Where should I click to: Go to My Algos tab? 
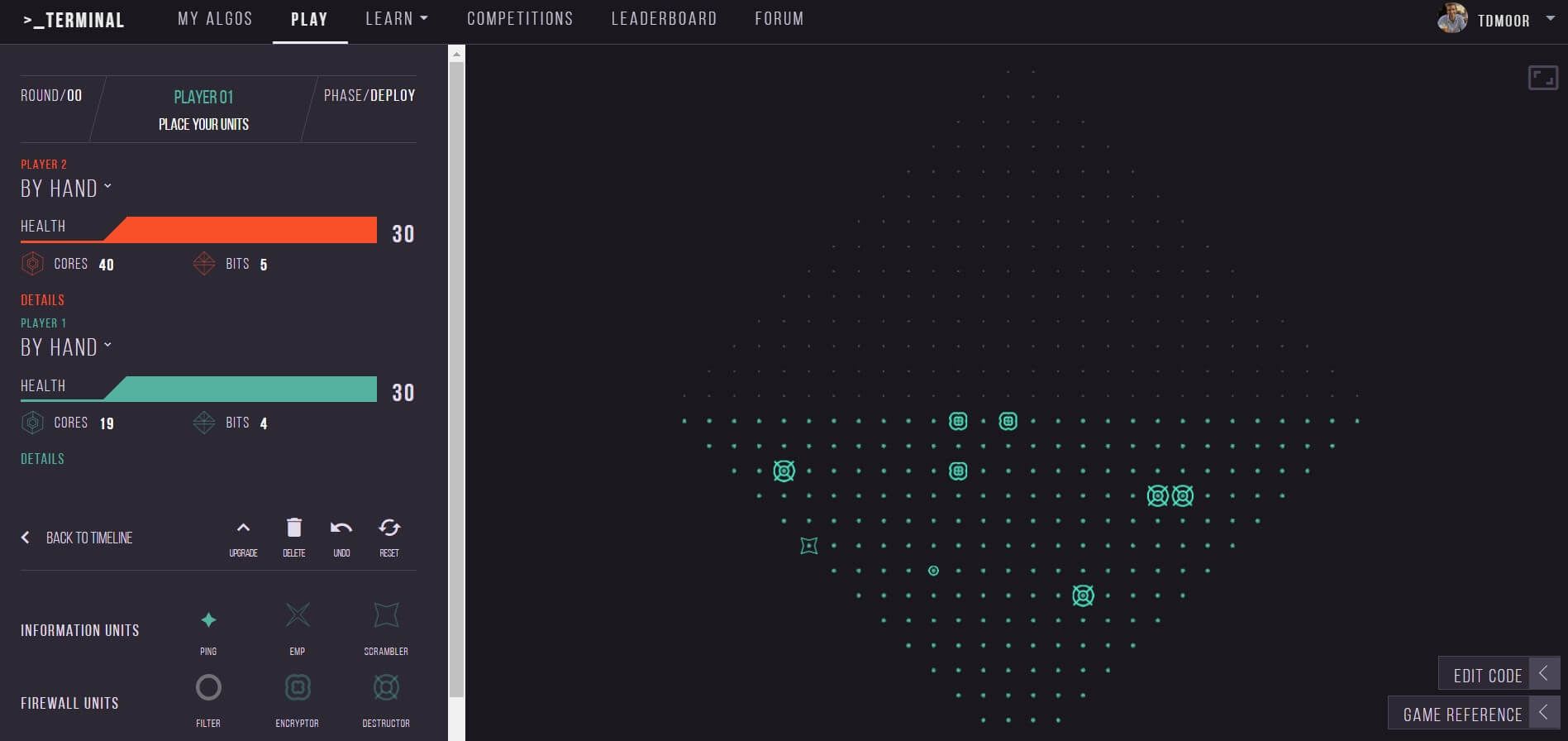(215, 18)
